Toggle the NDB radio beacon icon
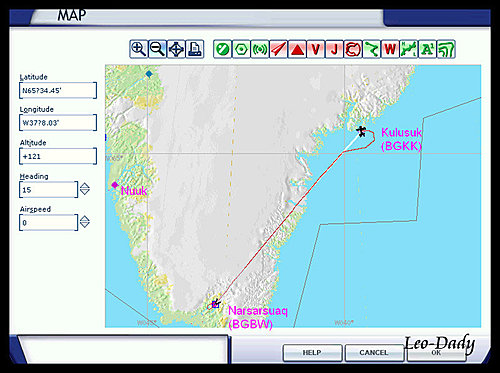 (260, 49)
